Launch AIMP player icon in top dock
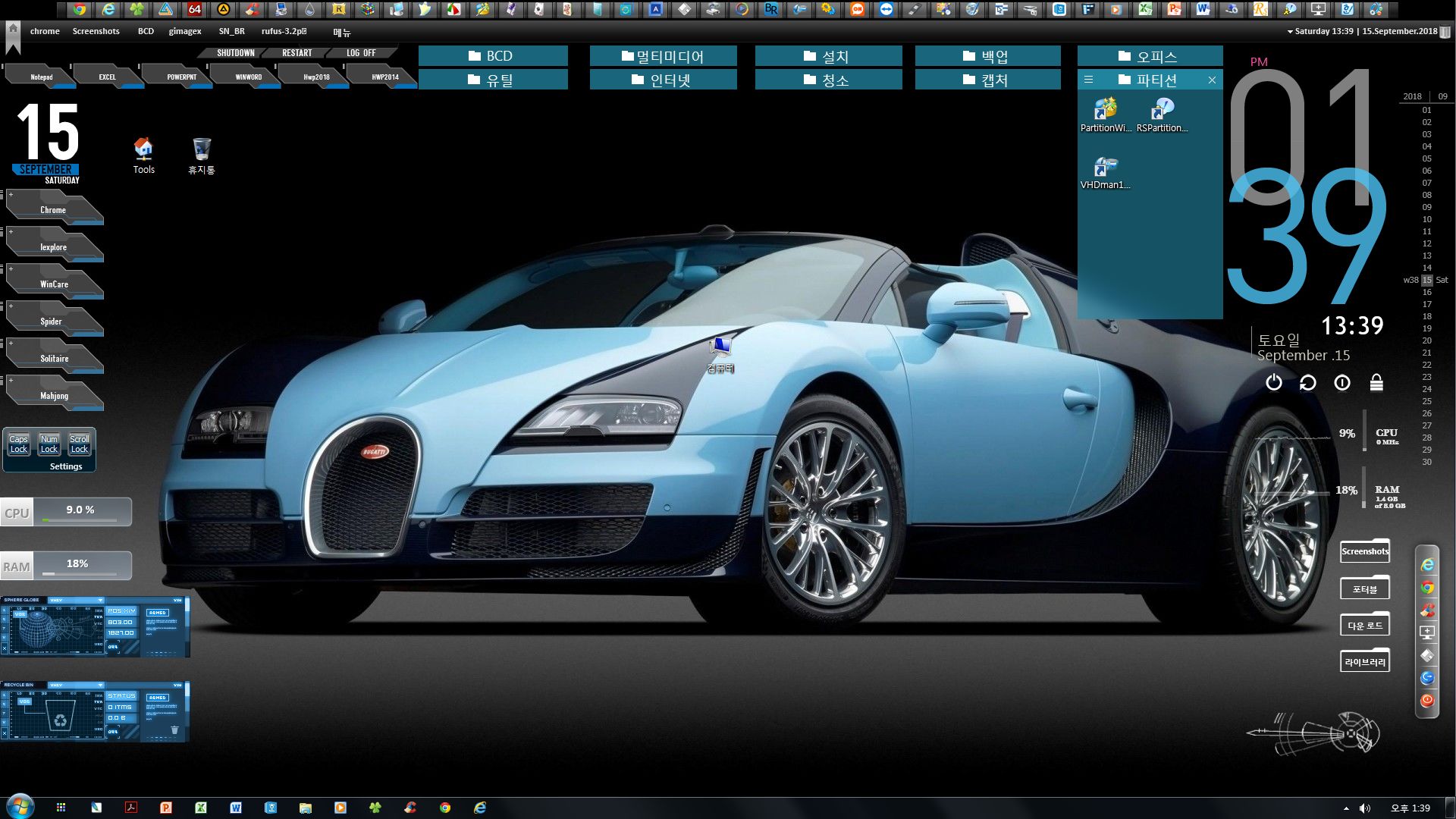This screenshot has width=1456, height=819. (x=223, y=9)
